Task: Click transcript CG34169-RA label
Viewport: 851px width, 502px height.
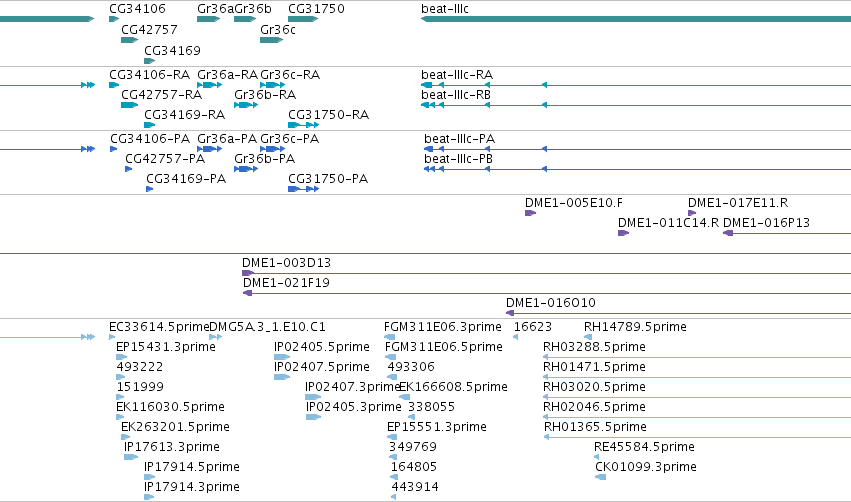Action: [x=185, y=115]
